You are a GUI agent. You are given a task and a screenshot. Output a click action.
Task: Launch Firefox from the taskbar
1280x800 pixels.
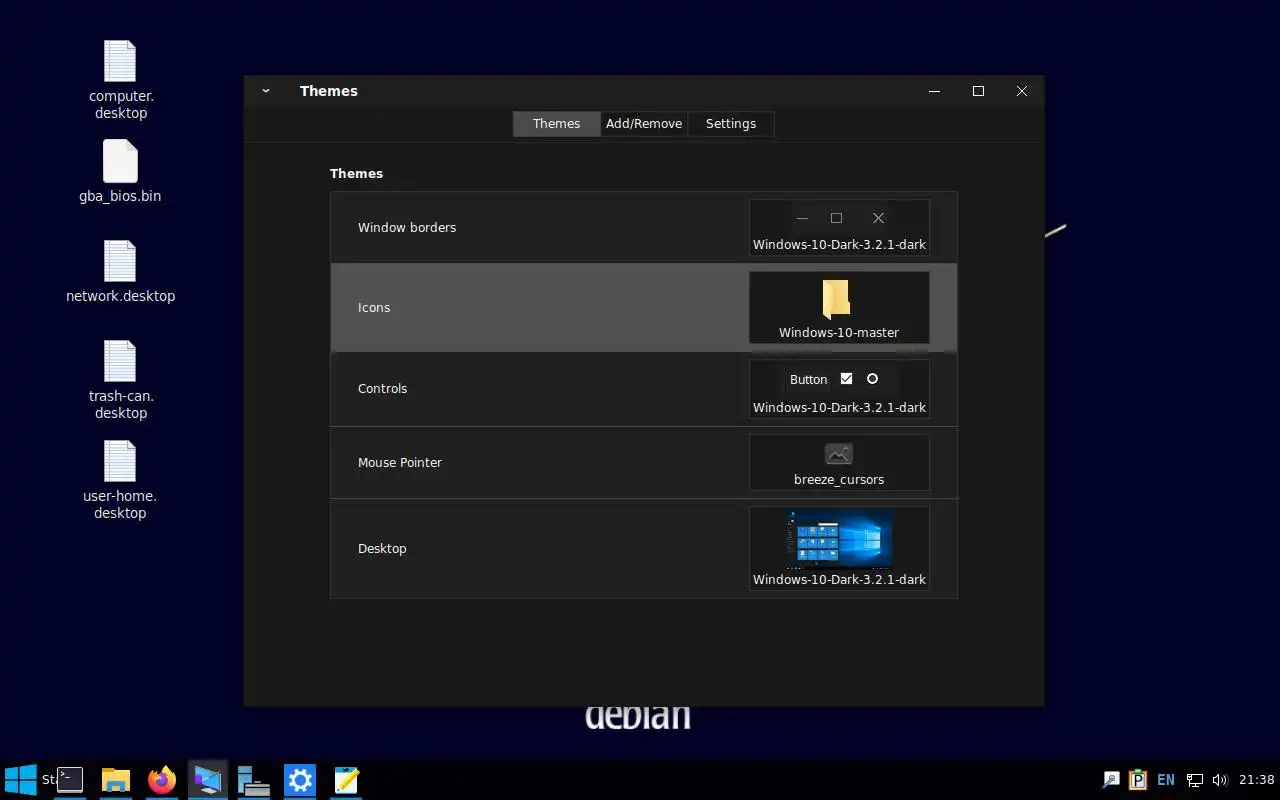[162, 780]
